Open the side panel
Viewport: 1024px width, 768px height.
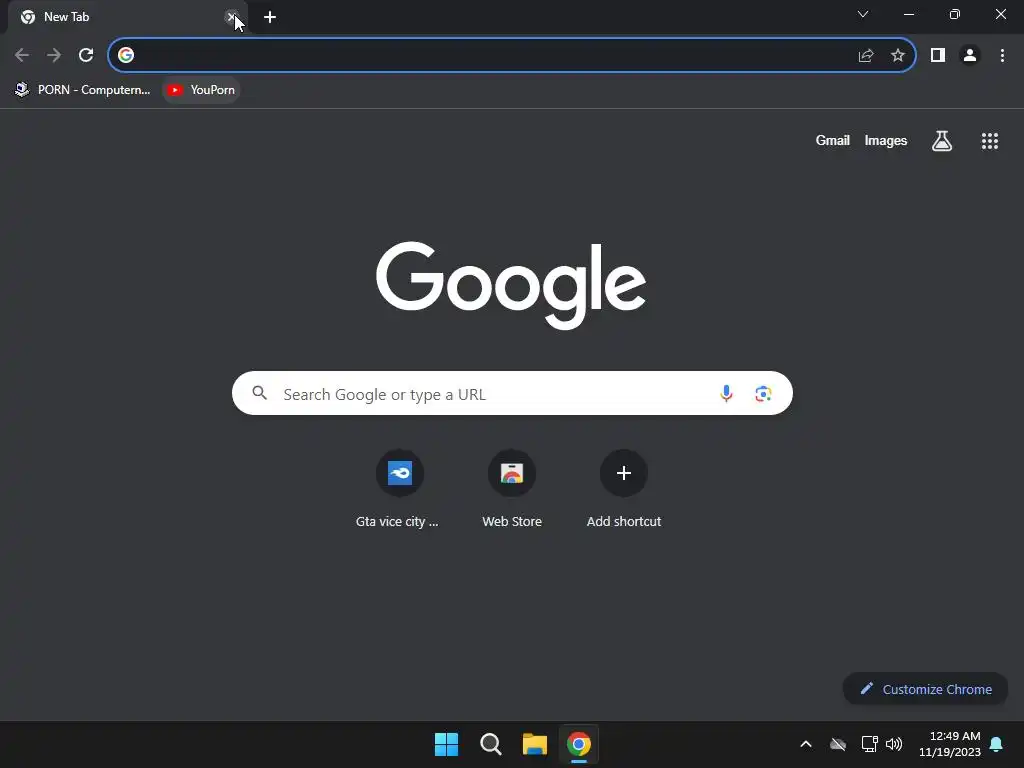click(x=938, y=56)
